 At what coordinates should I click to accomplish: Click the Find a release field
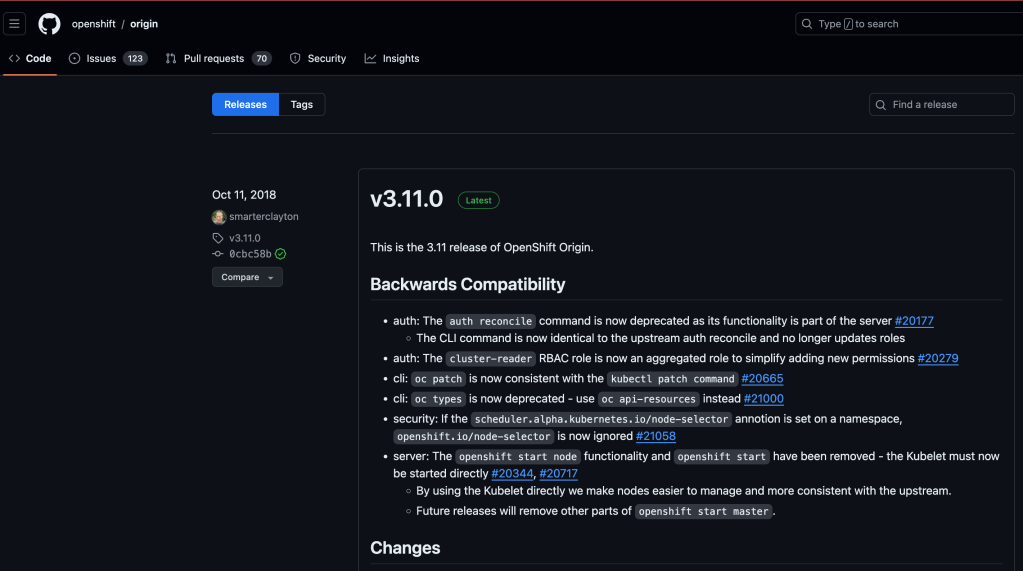coord(941,104)
